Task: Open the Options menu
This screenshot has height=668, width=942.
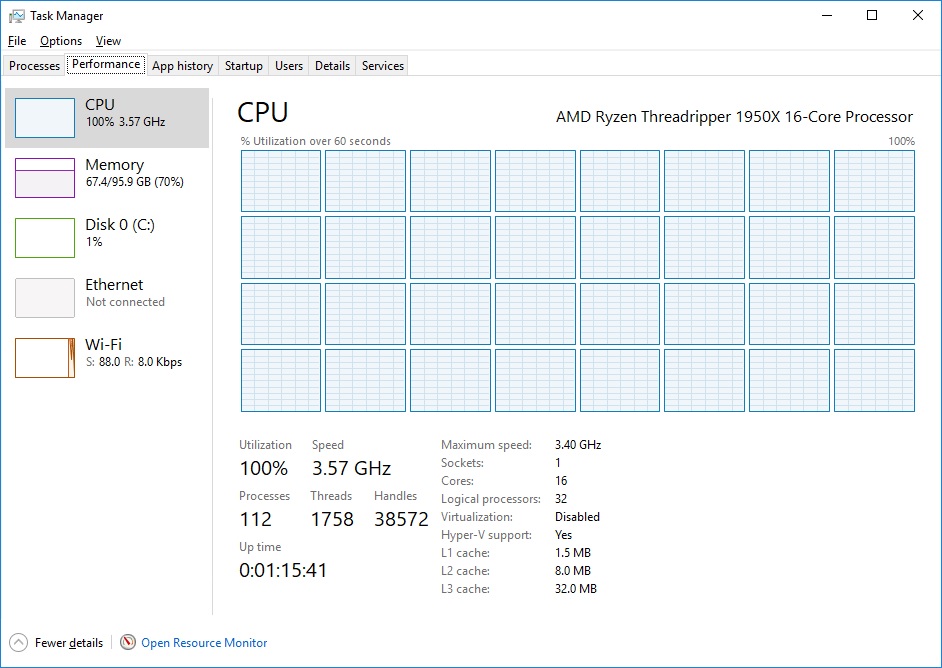Action: pos(61,41)
